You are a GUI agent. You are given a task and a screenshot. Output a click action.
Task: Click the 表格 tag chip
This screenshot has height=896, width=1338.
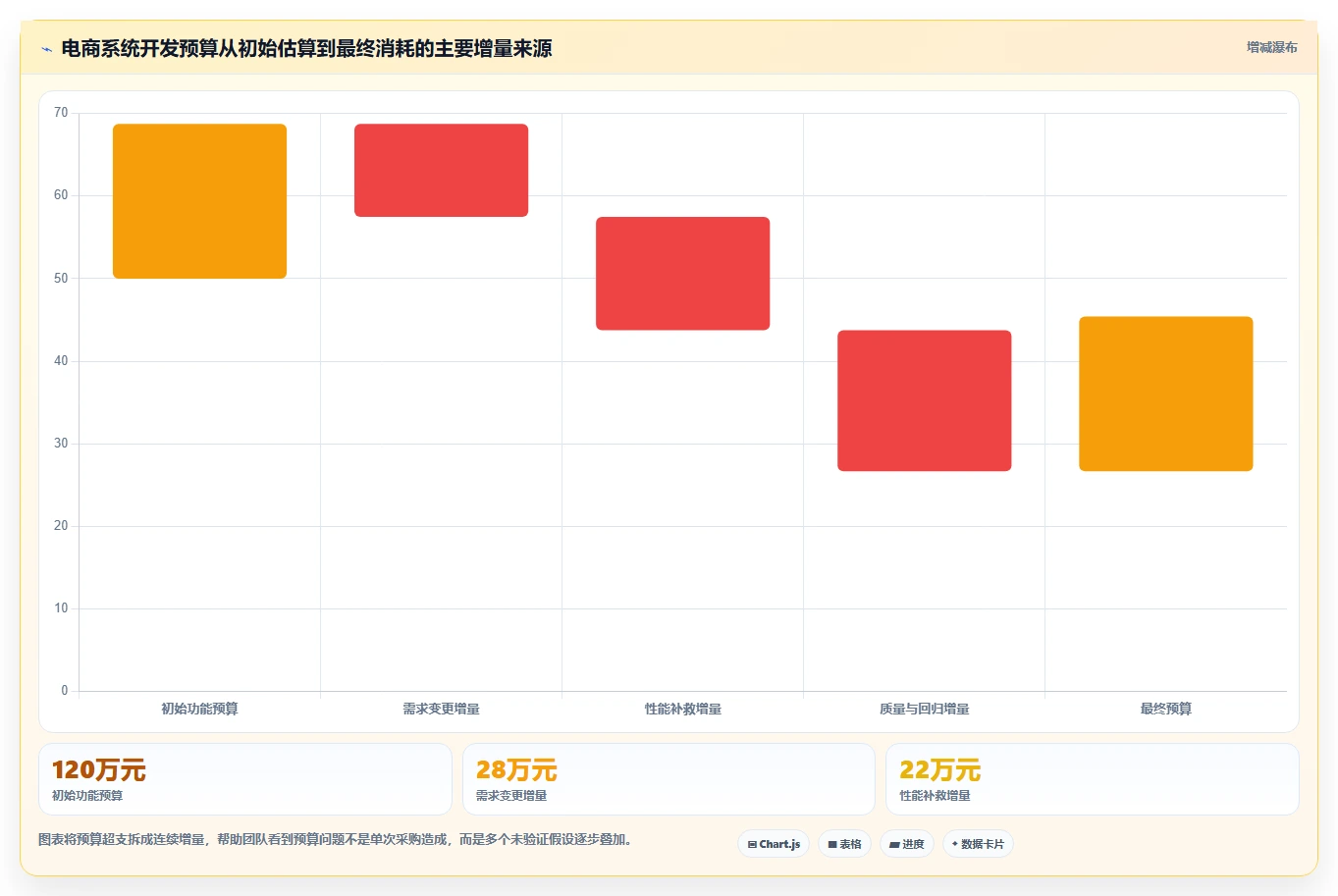point(844,844)
